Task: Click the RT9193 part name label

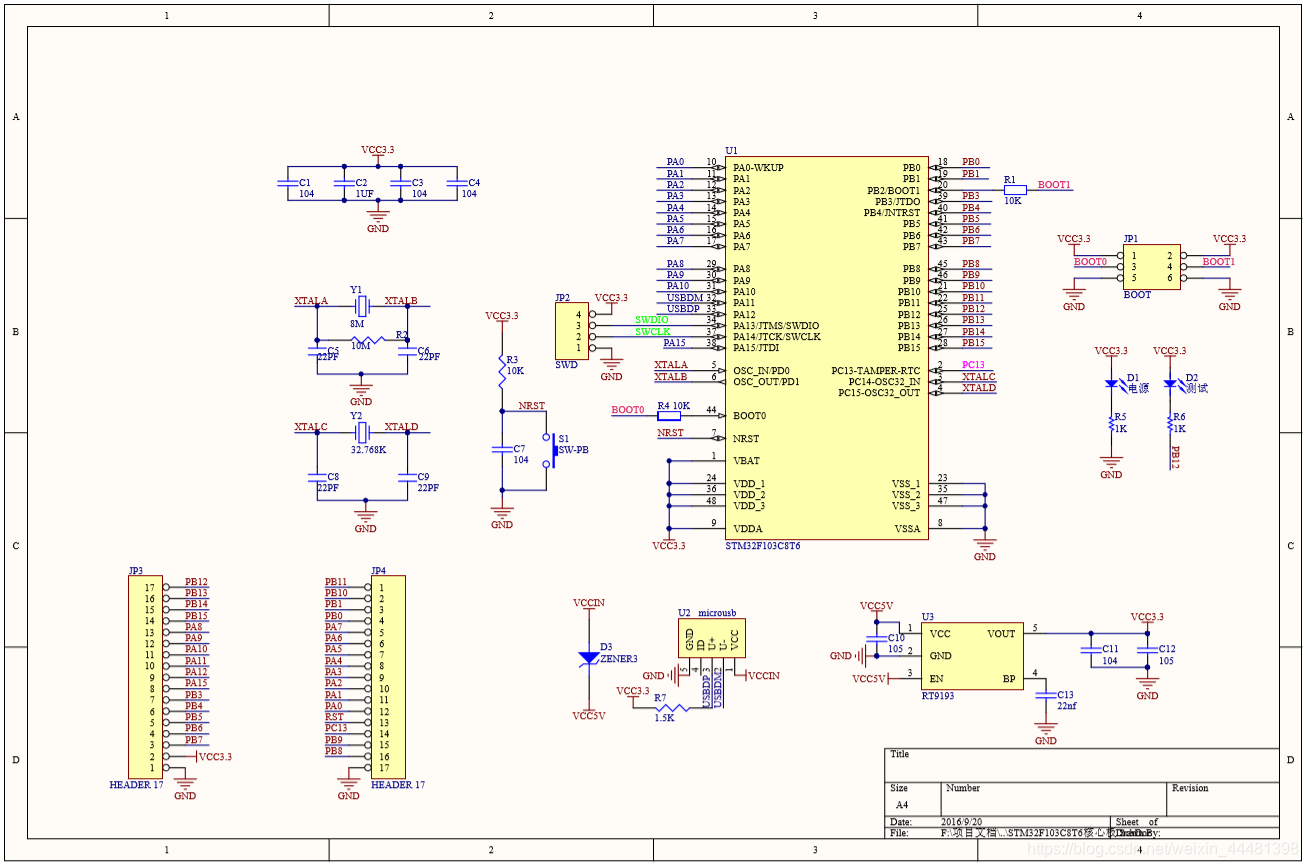Action: click(938, 696)
